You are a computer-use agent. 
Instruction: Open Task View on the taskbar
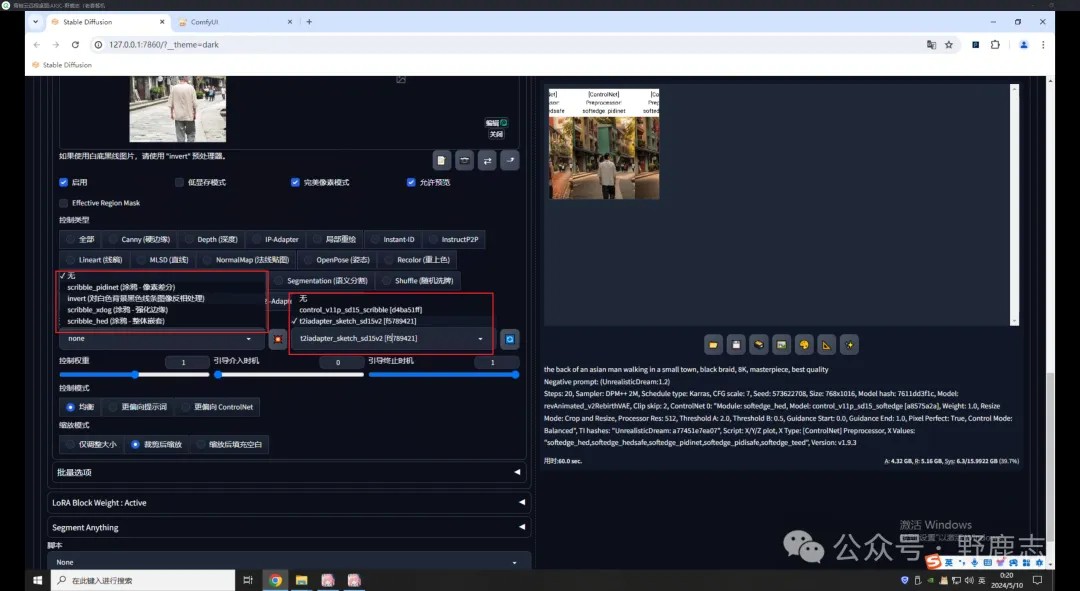pyautogui.click(x=248, y=580)
